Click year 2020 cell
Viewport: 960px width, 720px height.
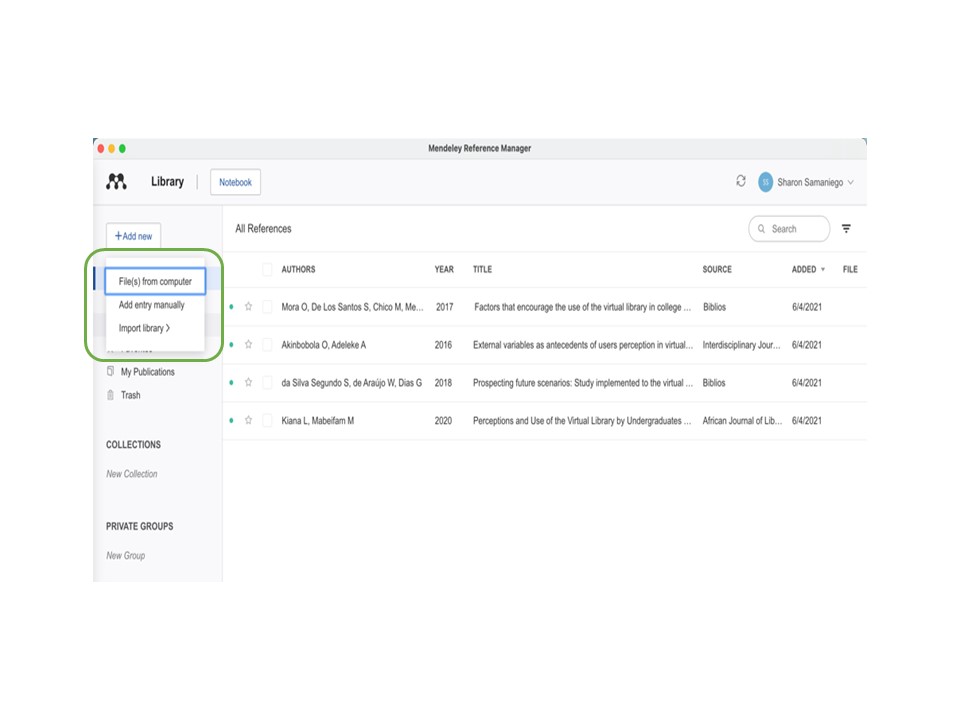[x=443, y=421]
